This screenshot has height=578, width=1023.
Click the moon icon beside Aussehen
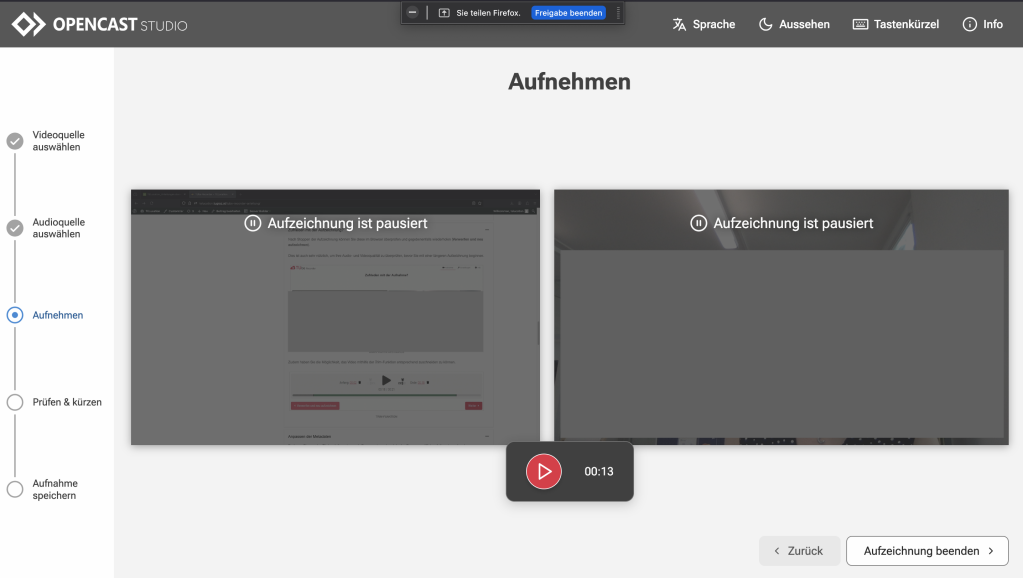(x=765, y=24)
